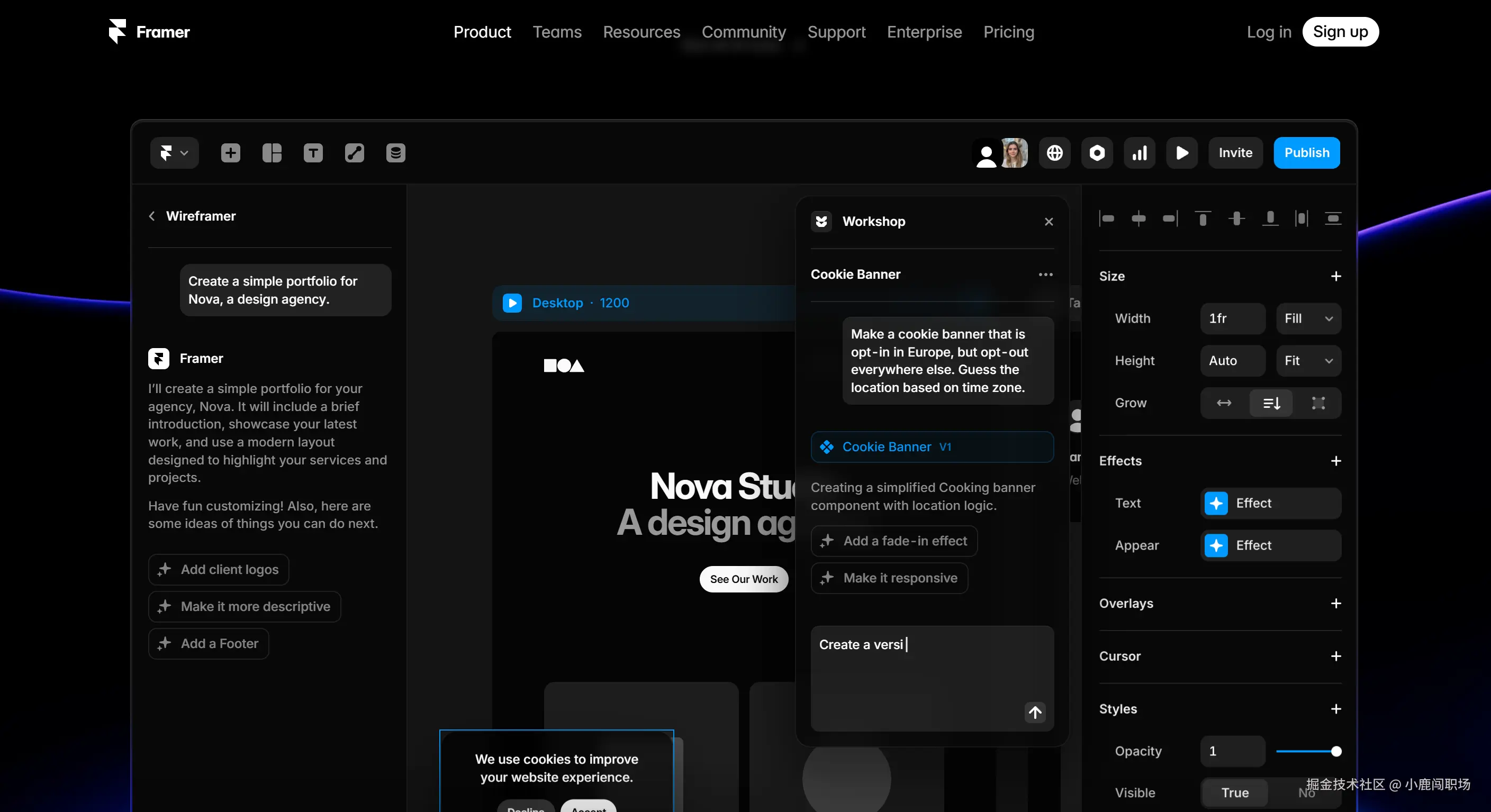Toggle horizontal grow arrows option

coord(1224,403)
